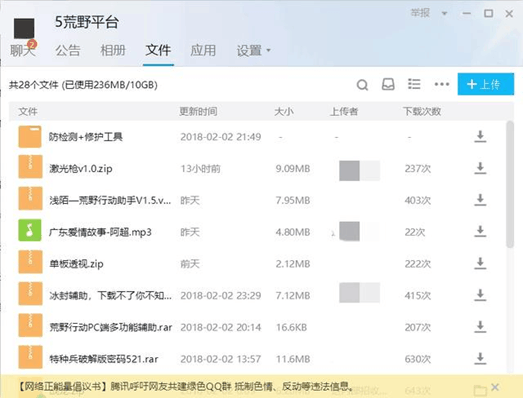
Task: Click the 上传 upload button
Action: coord(486,84)
